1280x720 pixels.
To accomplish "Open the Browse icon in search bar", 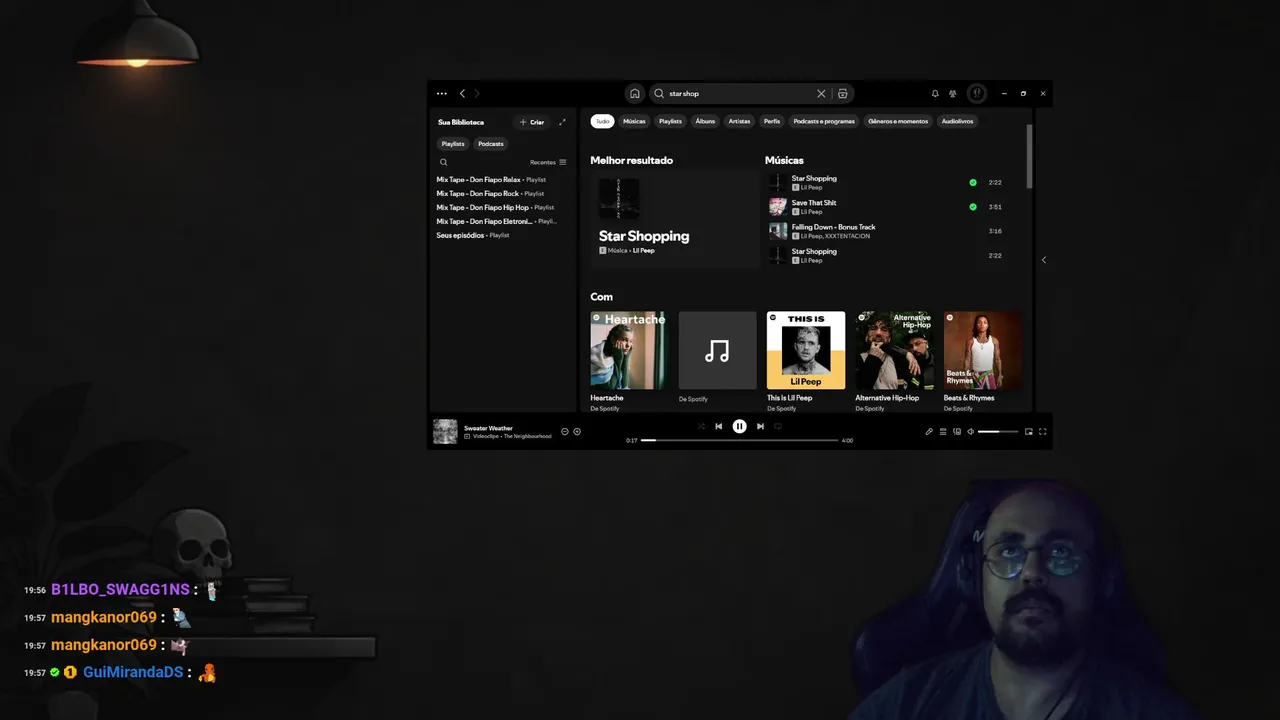I will click(843, 93).
